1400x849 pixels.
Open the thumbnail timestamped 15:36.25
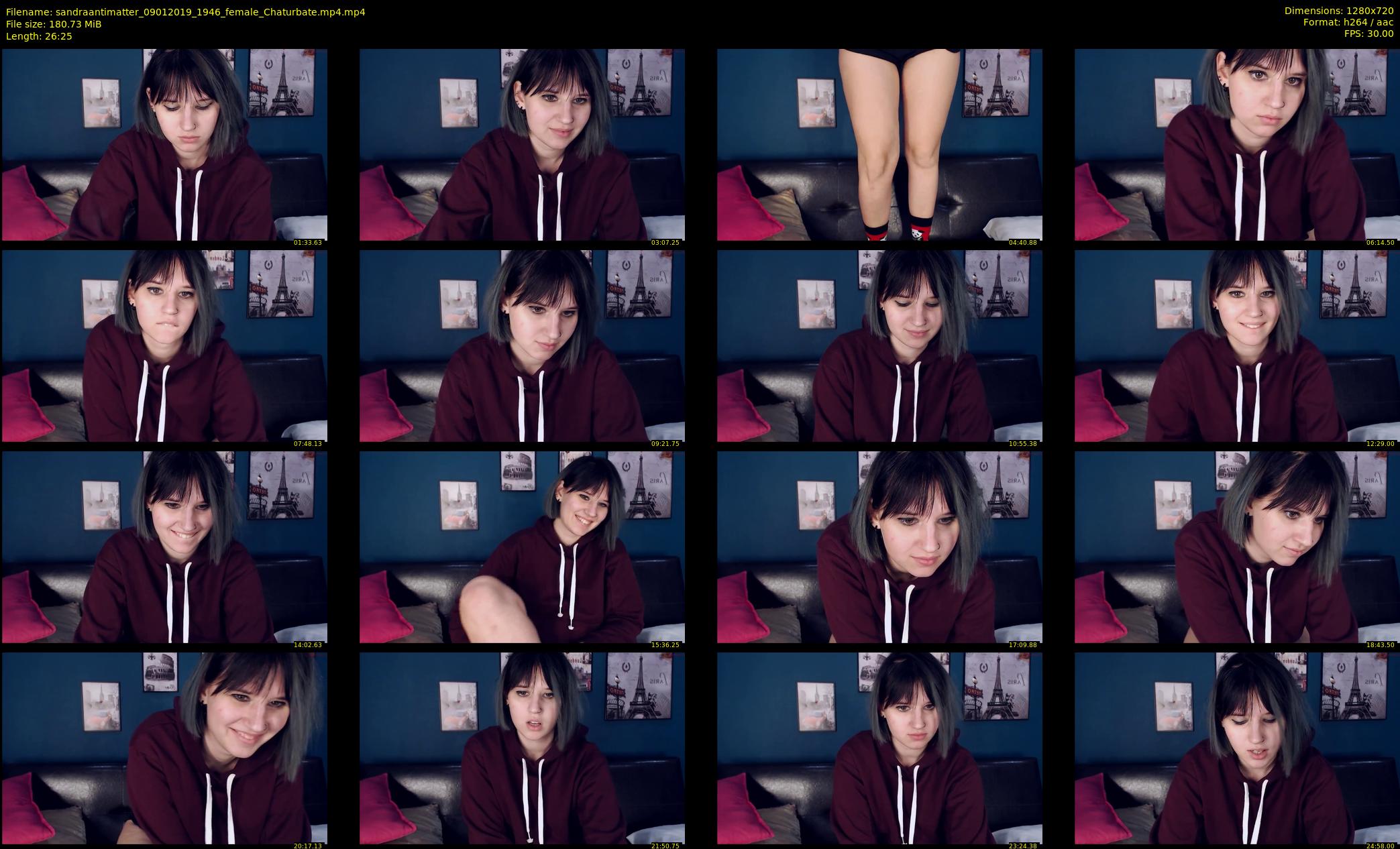click(522, 547)
